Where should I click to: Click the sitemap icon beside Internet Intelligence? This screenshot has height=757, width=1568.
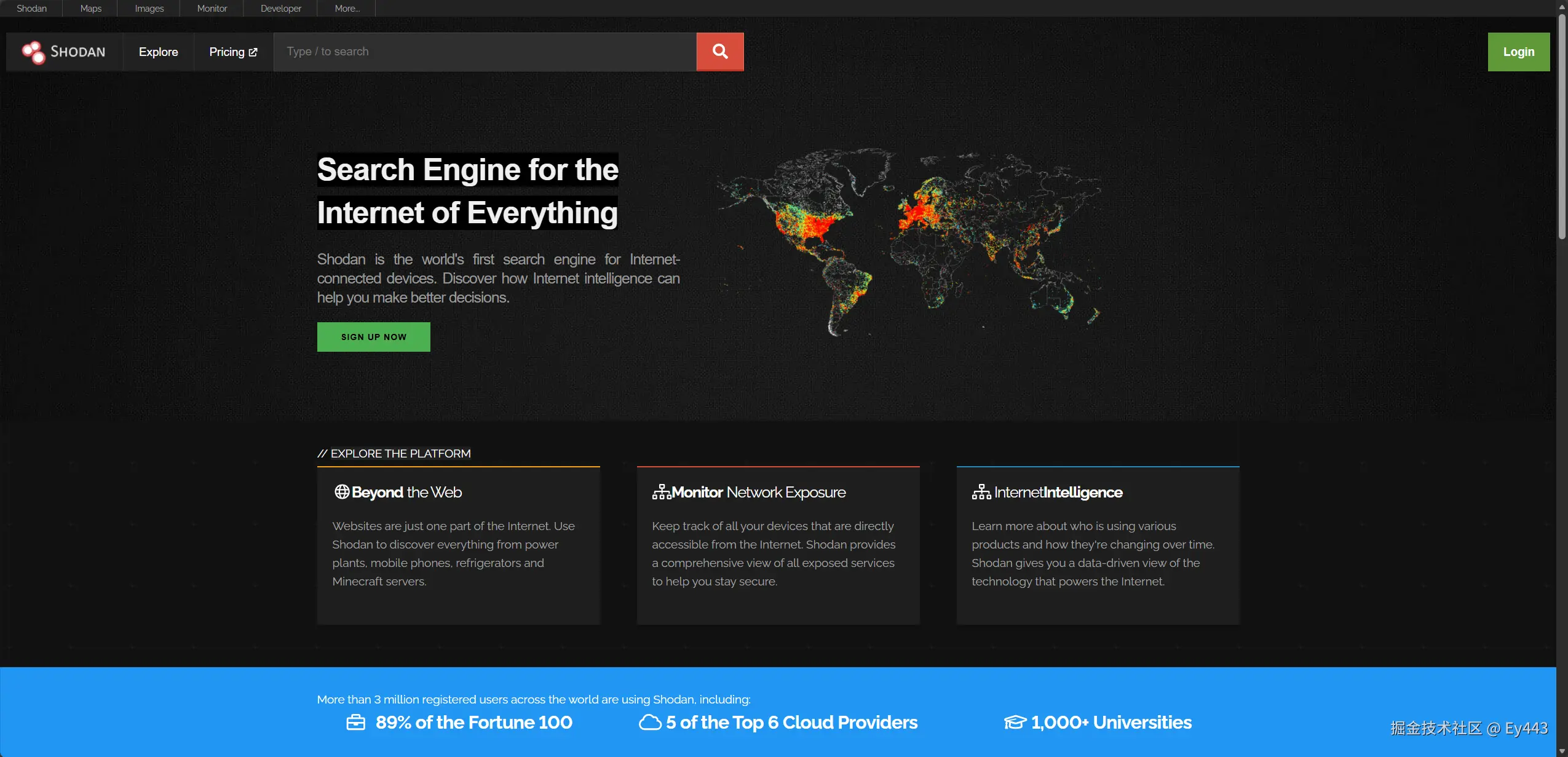981,492
